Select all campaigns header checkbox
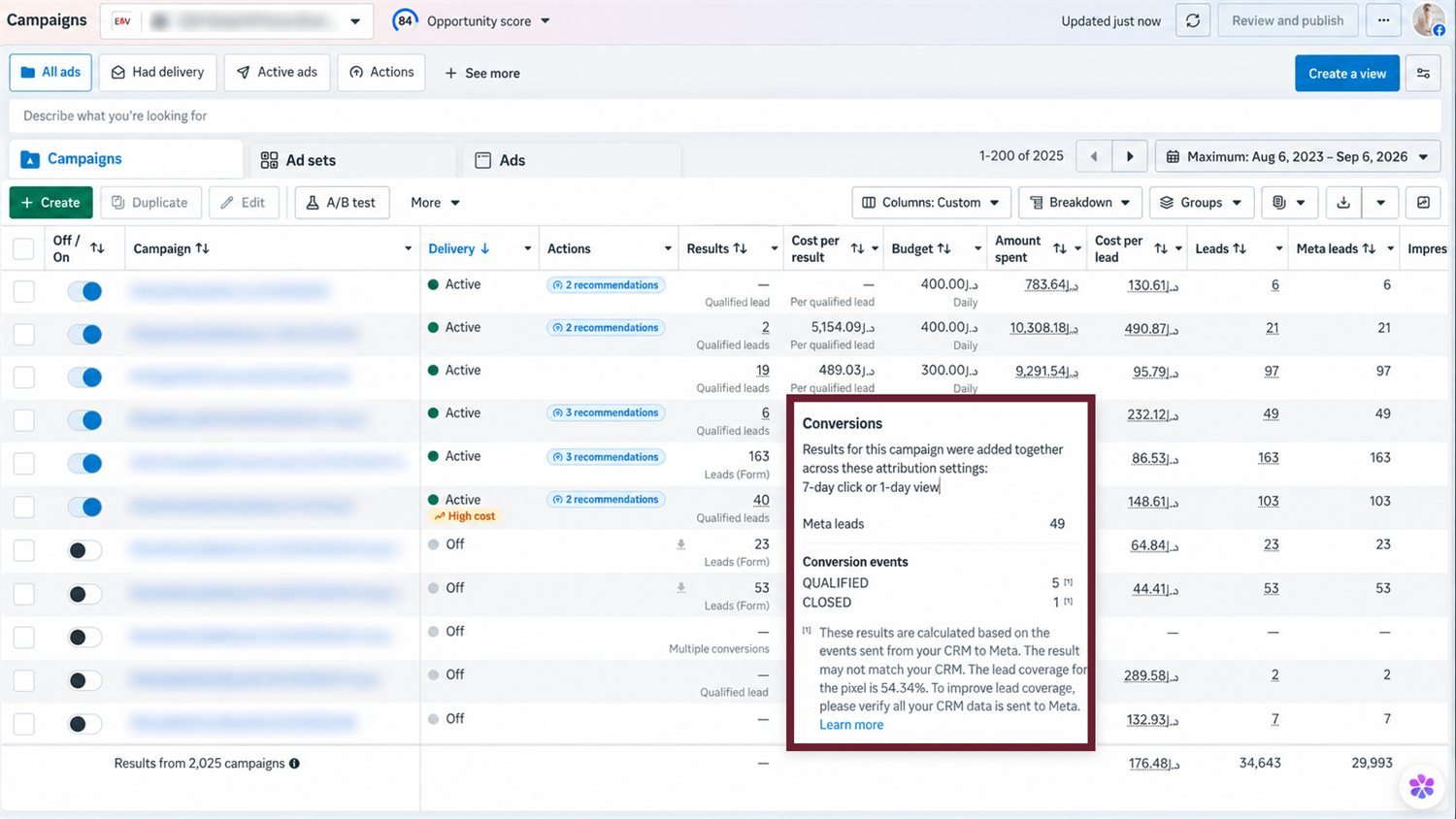This screenshot has width=1456, height=819. pos(23,248)
